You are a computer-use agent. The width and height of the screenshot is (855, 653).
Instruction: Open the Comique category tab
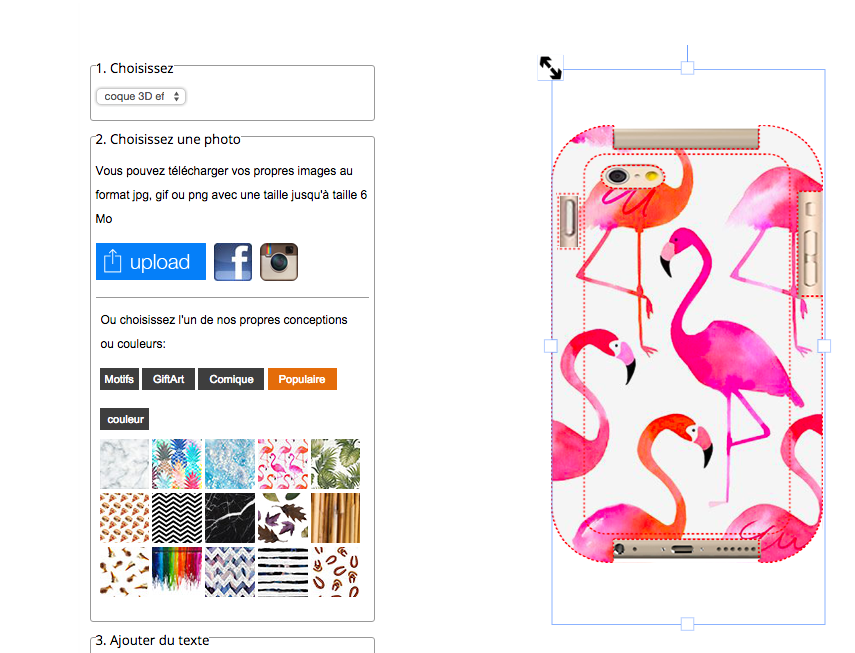[231, 379]
